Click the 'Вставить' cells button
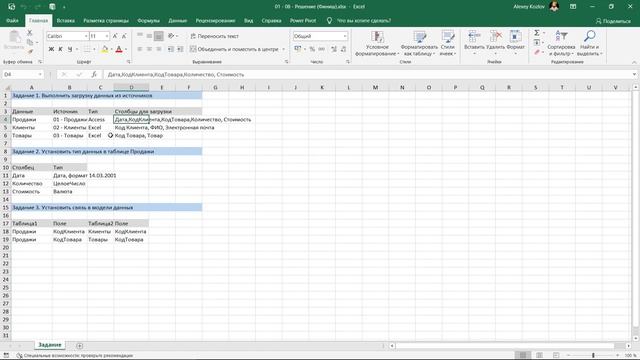Screen dimensions: 640x360 coord(474,43)
